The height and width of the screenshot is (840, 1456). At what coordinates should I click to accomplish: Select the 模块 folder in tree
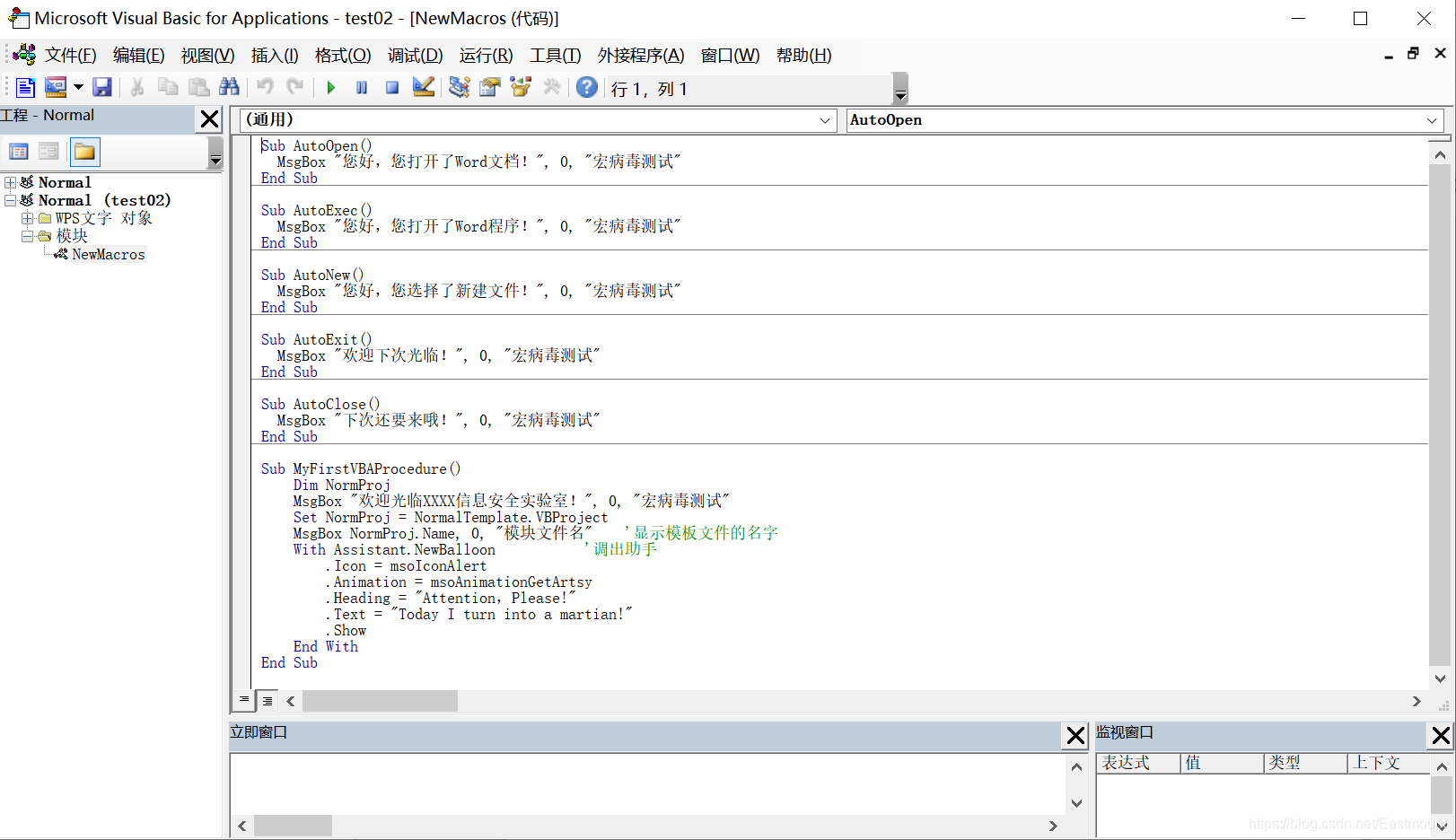[72, 236]
